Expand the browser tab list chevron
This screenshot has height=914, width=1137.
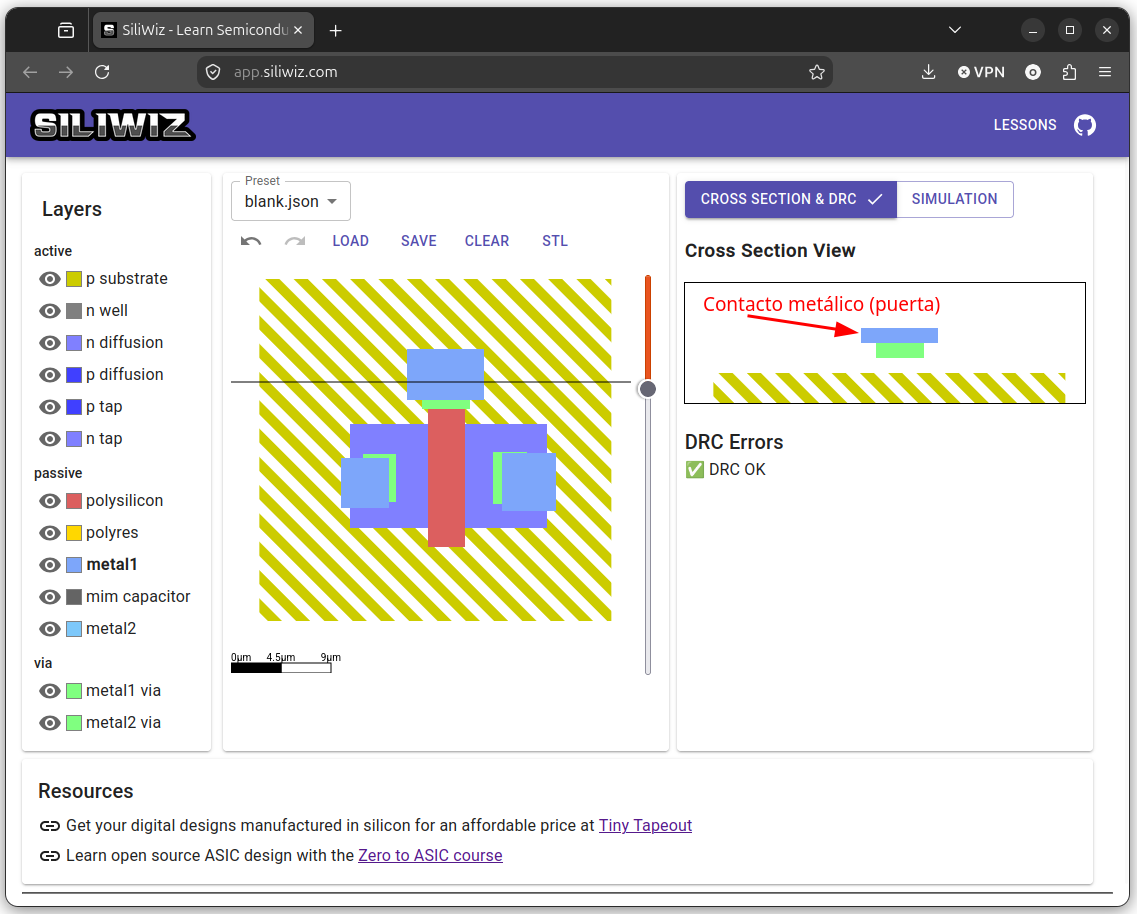tap(955, 30)
